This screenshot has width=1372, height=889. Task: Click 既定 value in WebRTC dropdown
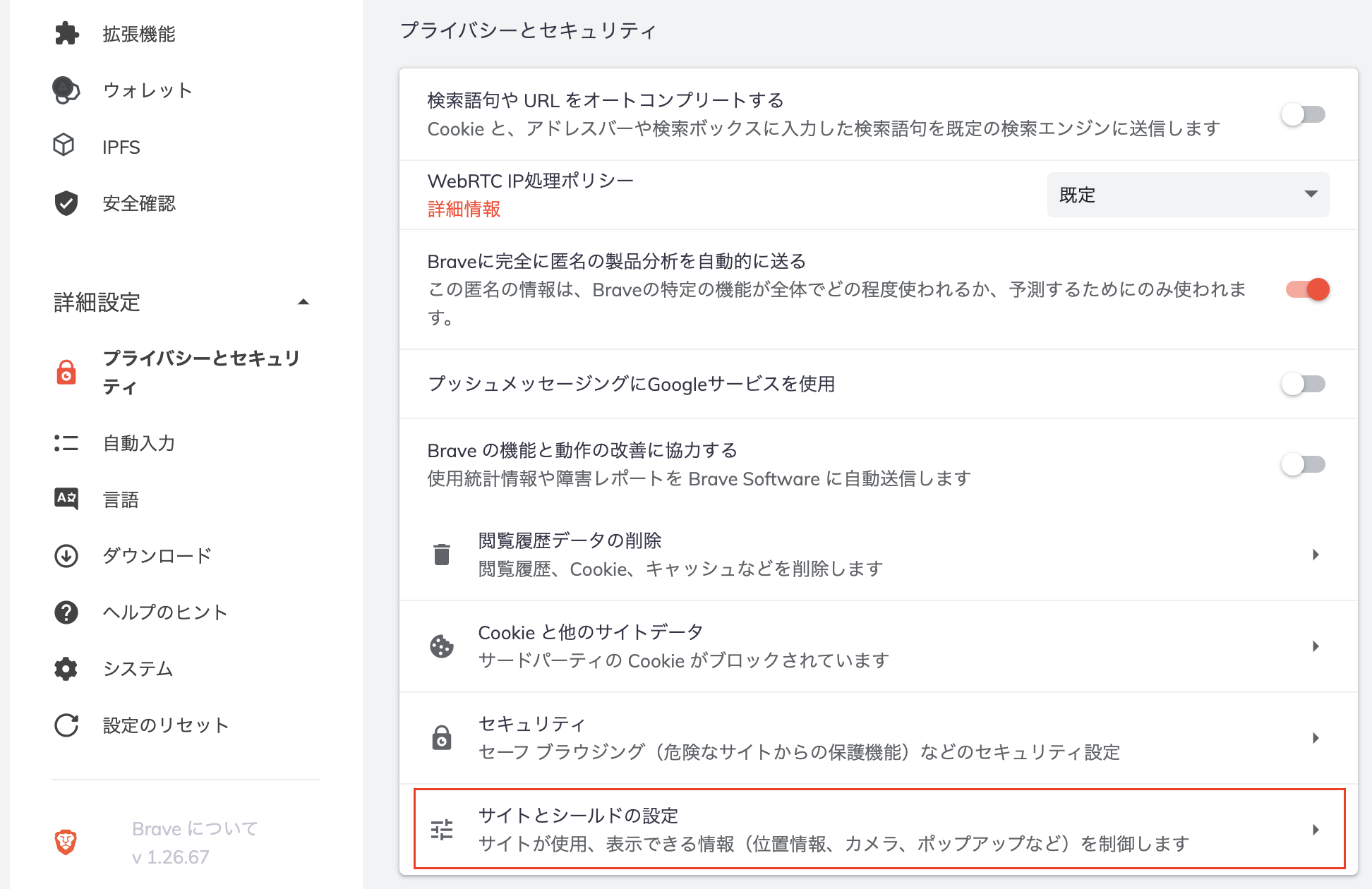(1077, 195)
